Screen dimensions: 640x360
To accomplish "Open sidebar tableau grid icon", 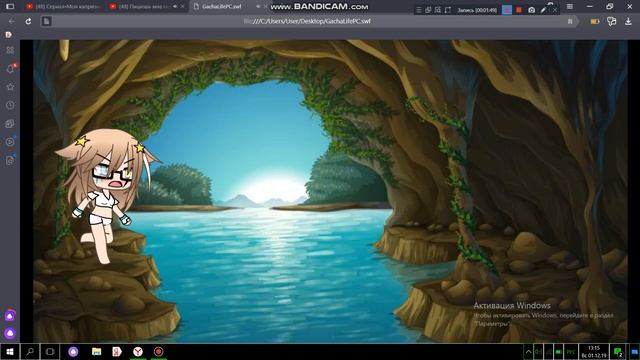I will (x=10, y=50).
